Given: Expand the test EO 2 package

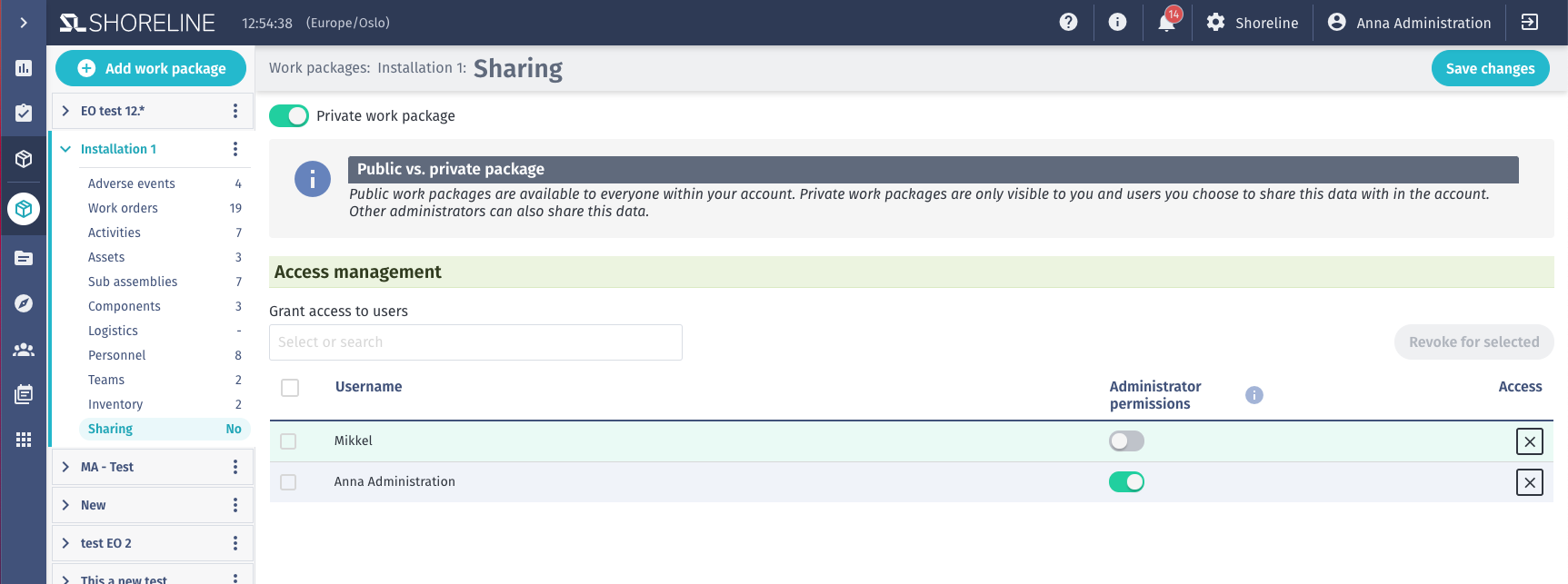Looking at the screenshot, I should (x=65, y=543).
